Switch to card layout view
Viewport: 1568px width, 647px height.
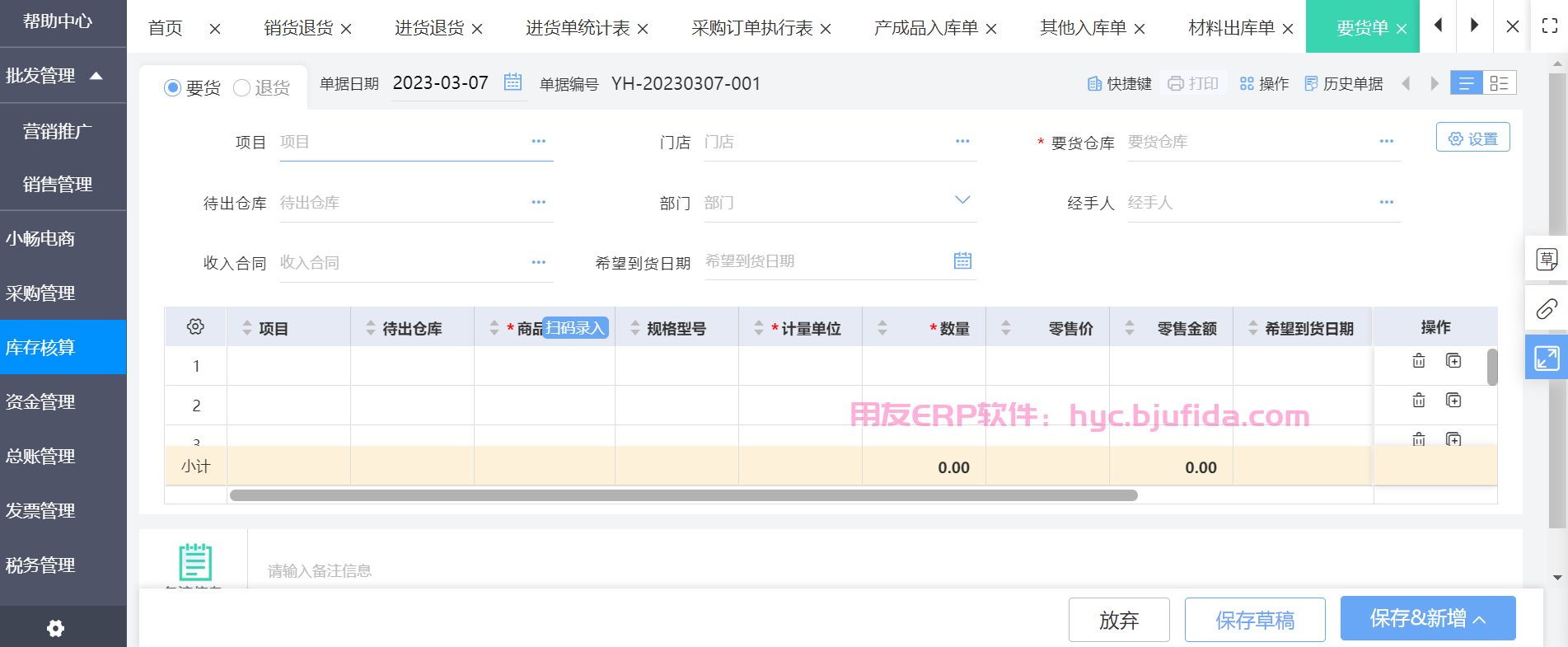[1500, 83]
